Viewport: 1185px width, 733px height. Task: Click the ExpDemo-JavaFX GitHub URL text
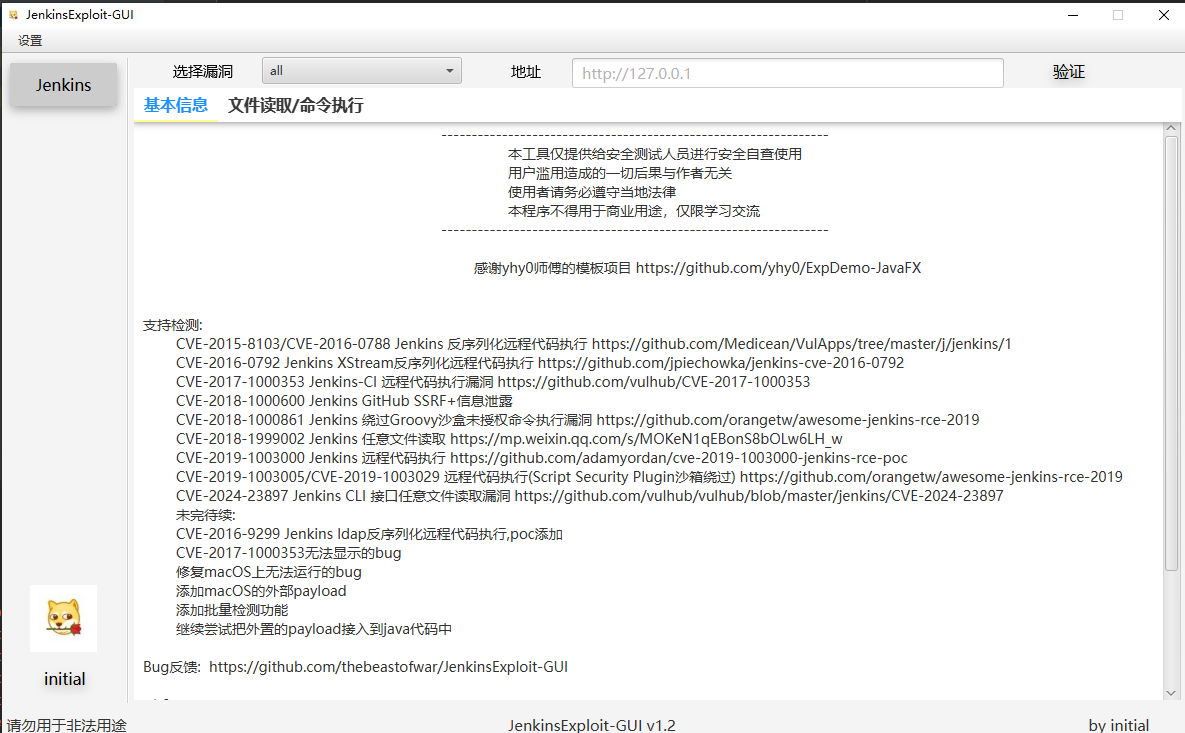click(x=778, y=268)
